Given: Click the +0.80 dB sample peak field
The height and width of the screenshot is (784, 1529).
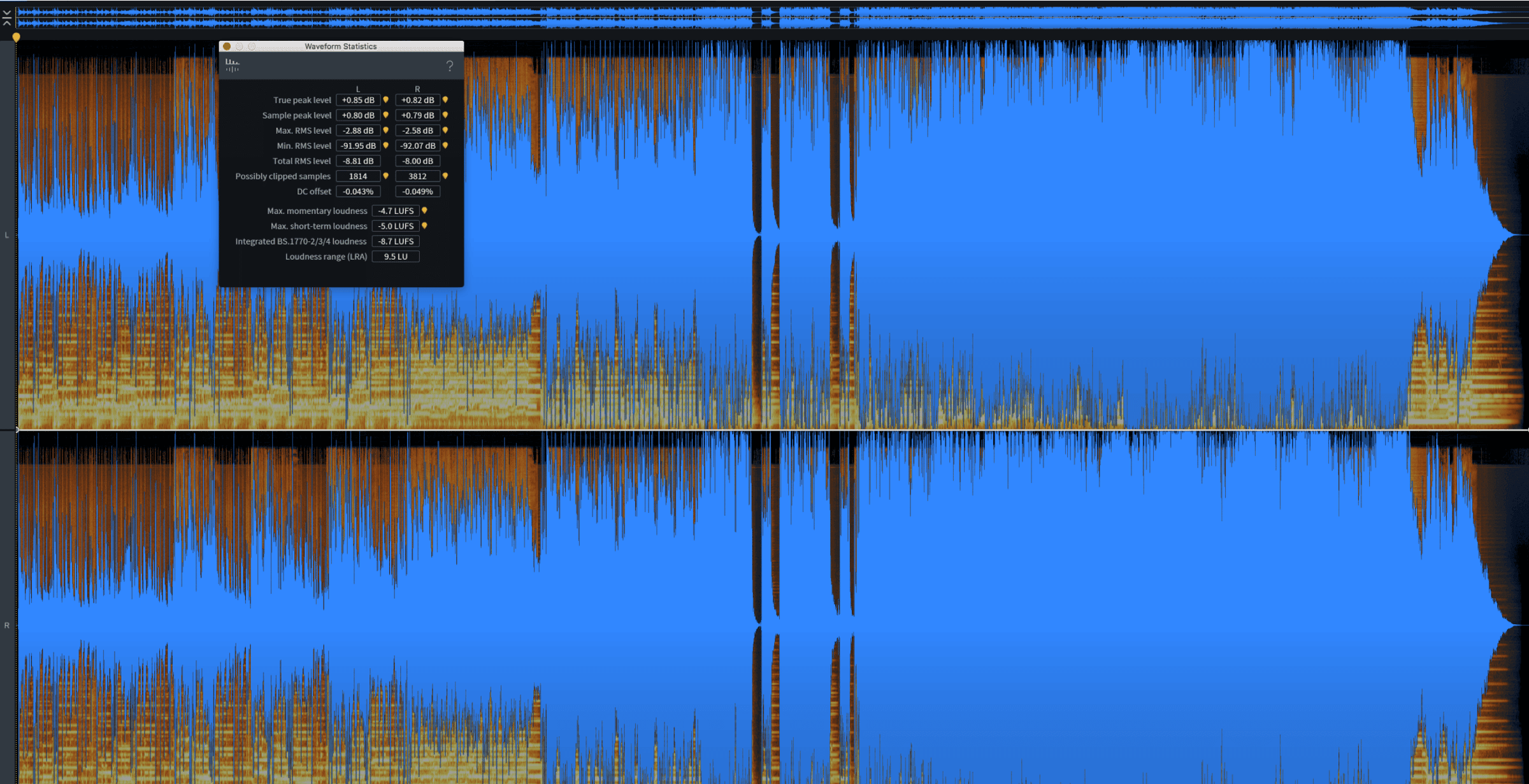Looking at the screenshot, I should (358, 115).
